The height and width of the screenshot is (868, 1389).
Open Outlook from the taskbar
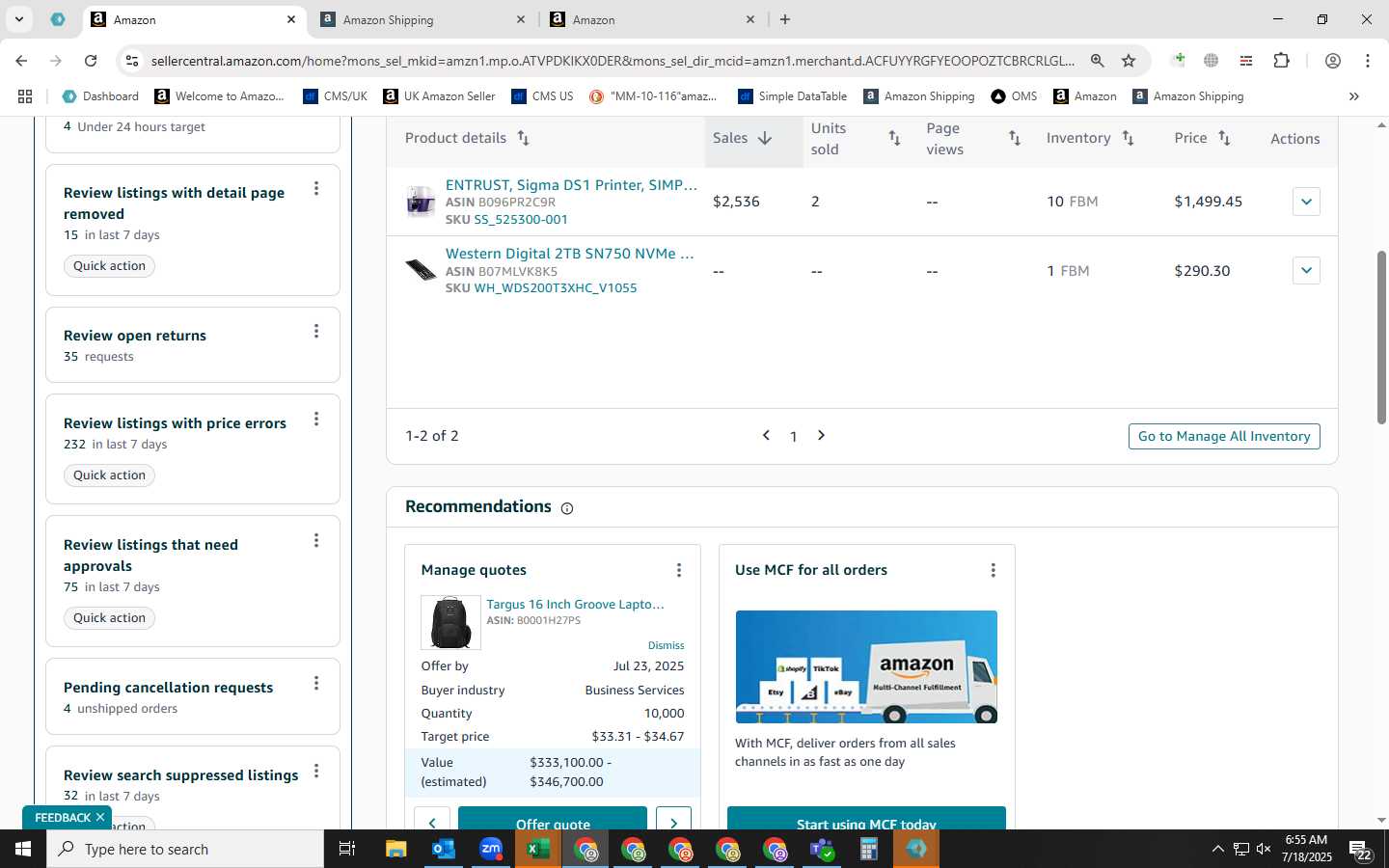(444, 850)
